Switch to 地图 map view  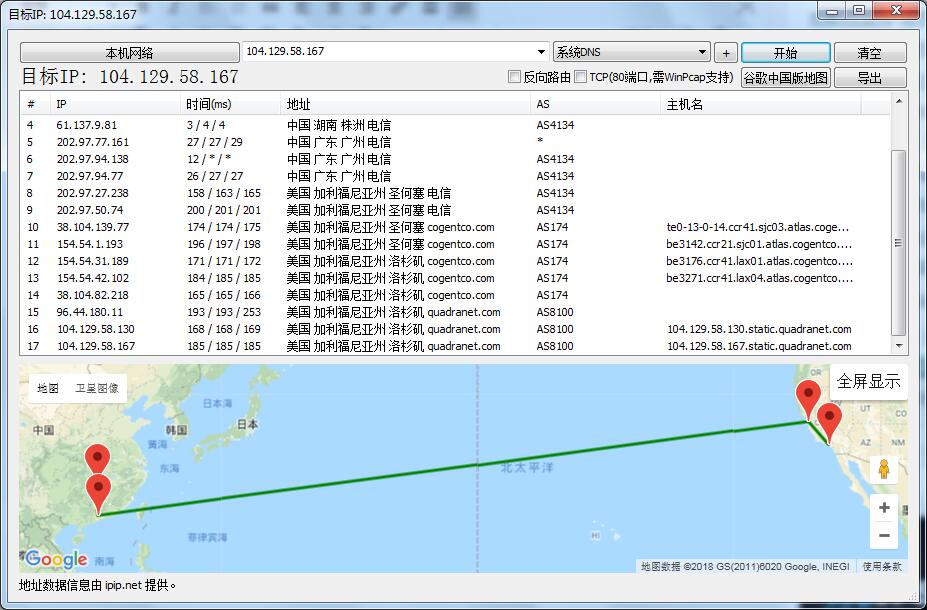pyautogui.click(x=48, y=388)
